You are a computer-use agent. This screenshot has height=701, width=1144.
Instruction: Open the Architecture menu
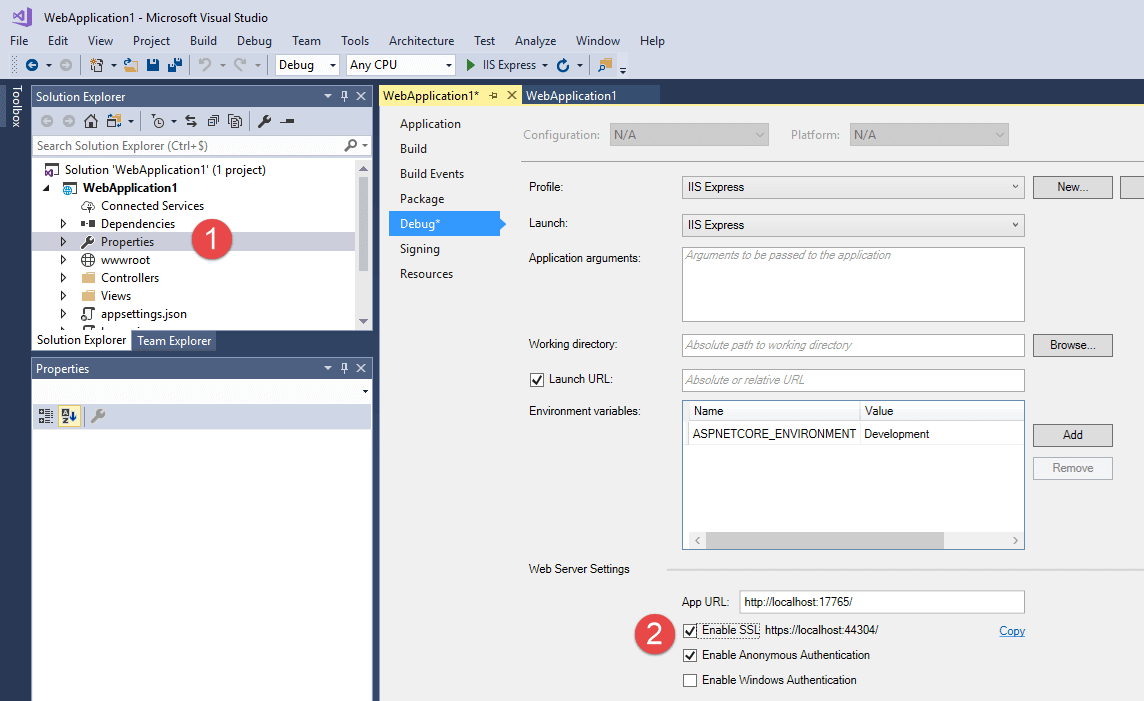(421, 41)
